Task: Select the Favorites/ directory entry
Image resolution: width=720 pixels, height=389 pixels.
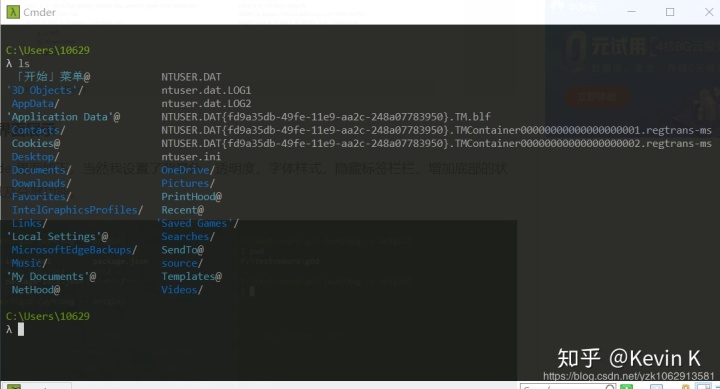Action: pyautogui.click(x=41, y=197)
